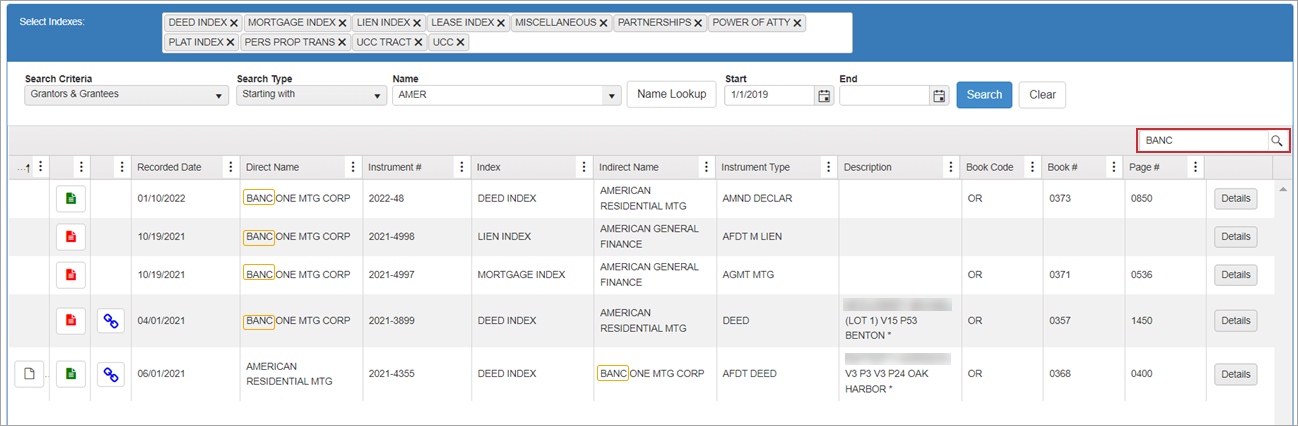Screen dimensions: 1298x426
Task: Remove the DEED INDEX tag
Action: coord(234,23)
